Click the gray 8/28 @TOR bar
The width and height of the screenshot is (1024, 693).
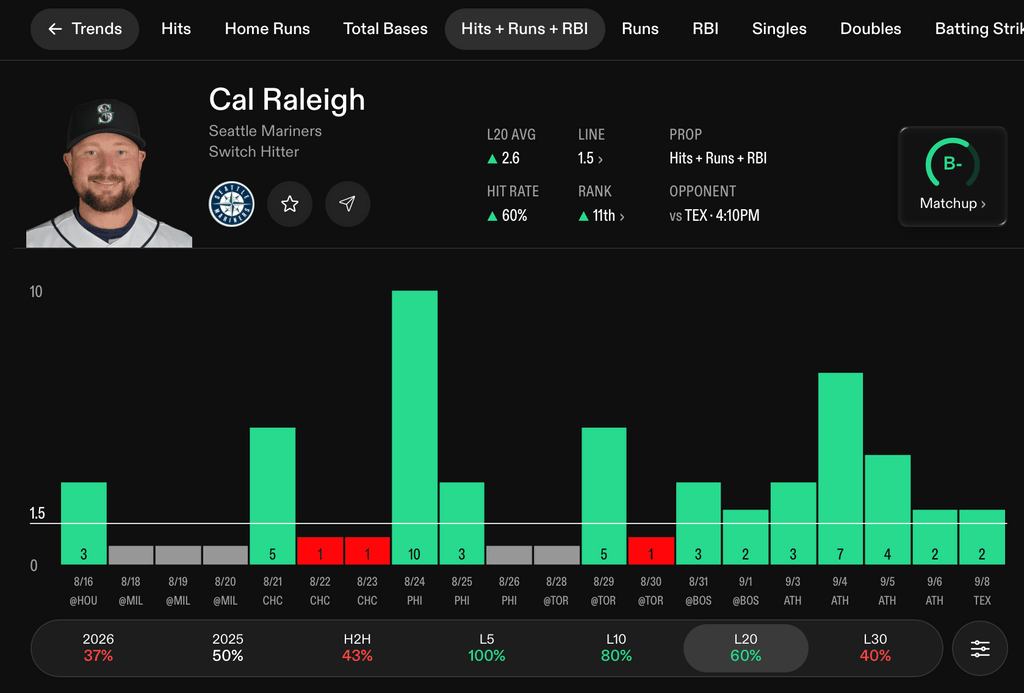point(556,555)
